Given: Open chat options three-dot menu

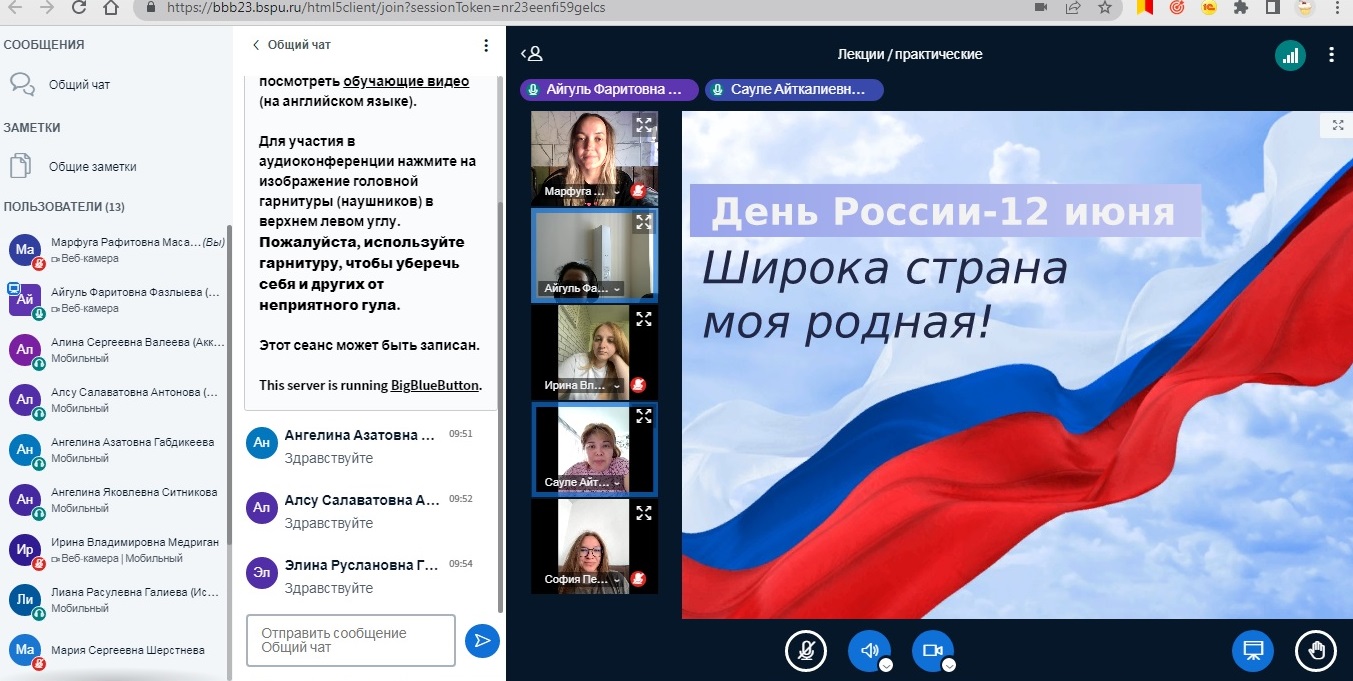Looking at the screenshot, I should click(x=486, y=45).
